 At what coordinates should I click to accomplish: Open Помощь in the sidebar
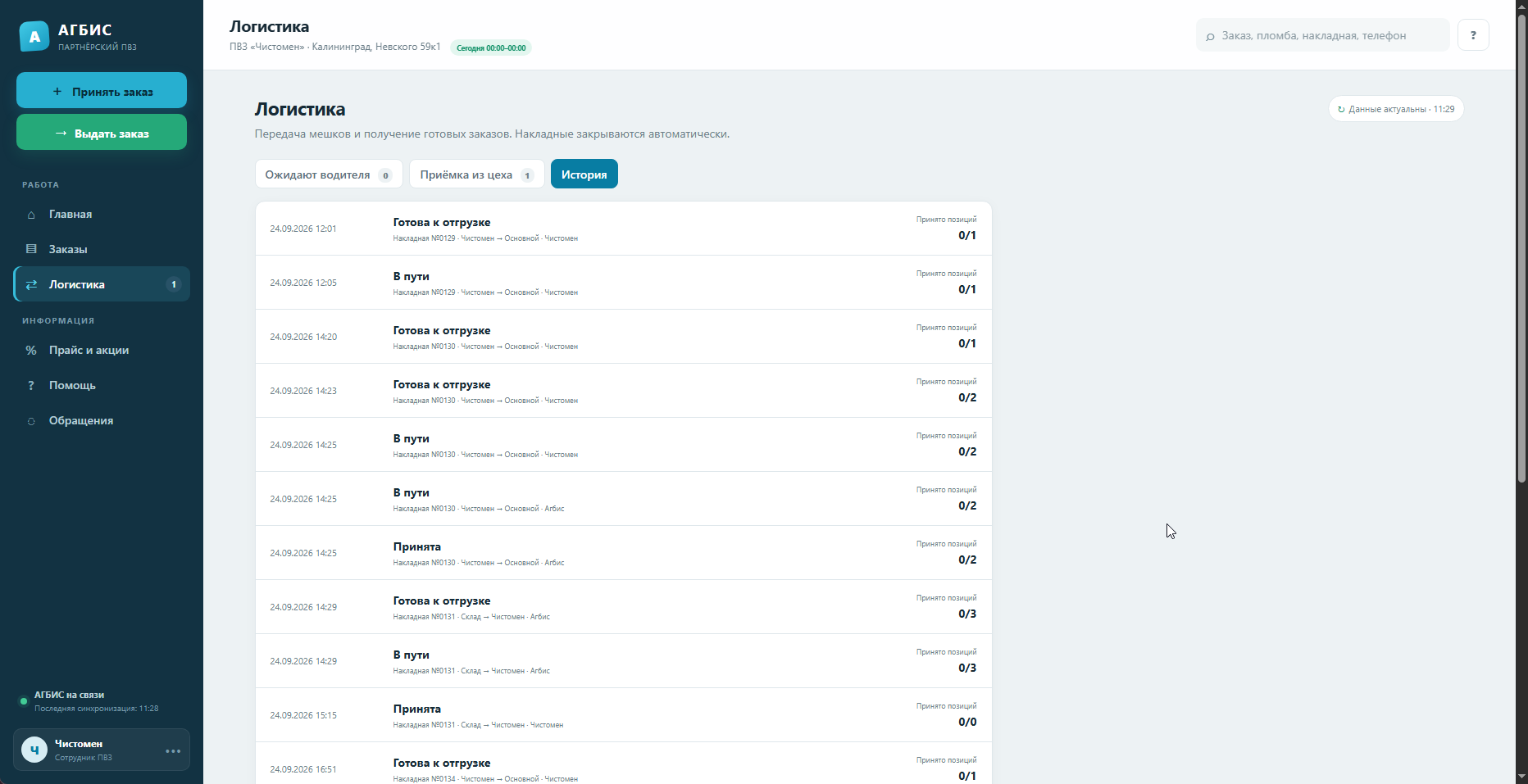pos(102,385)
